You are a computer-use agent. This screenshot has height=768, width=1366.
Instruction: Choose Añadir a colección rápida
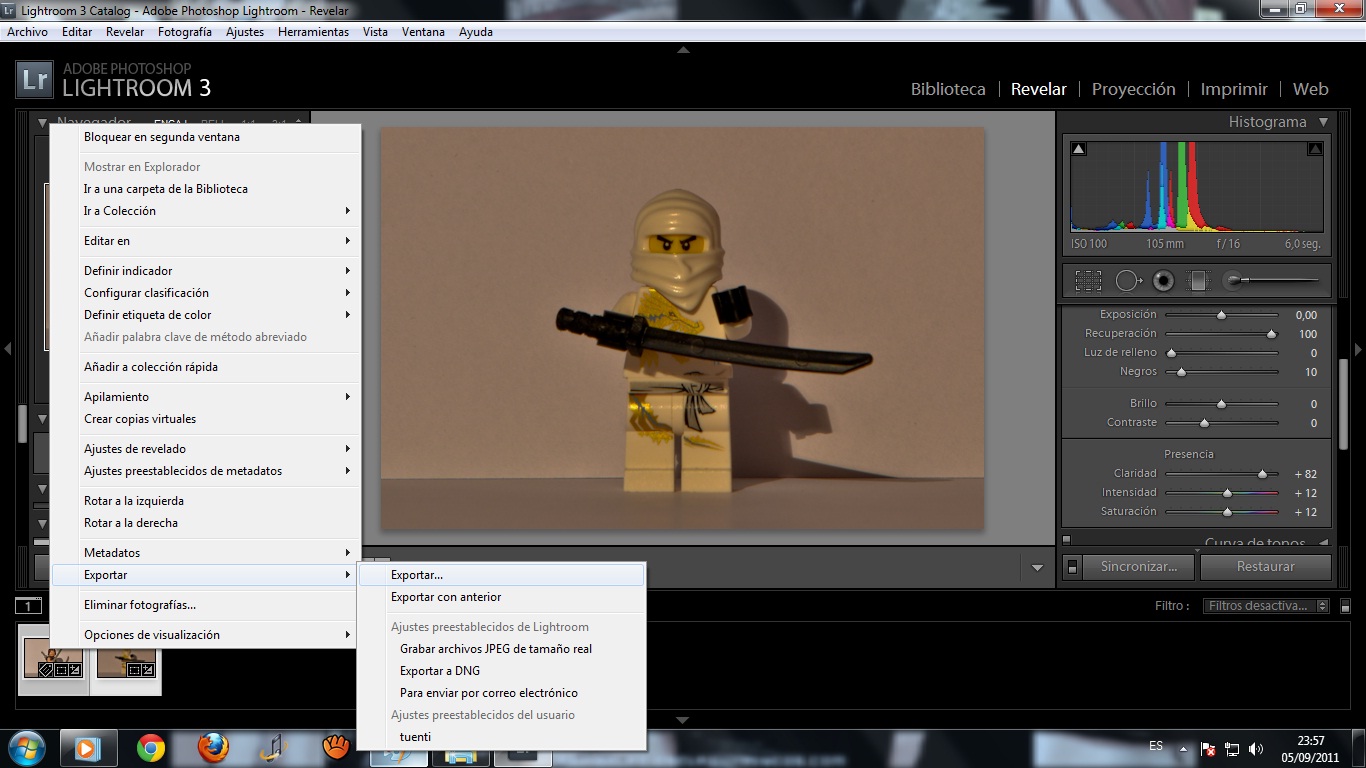tap(205, 367)
